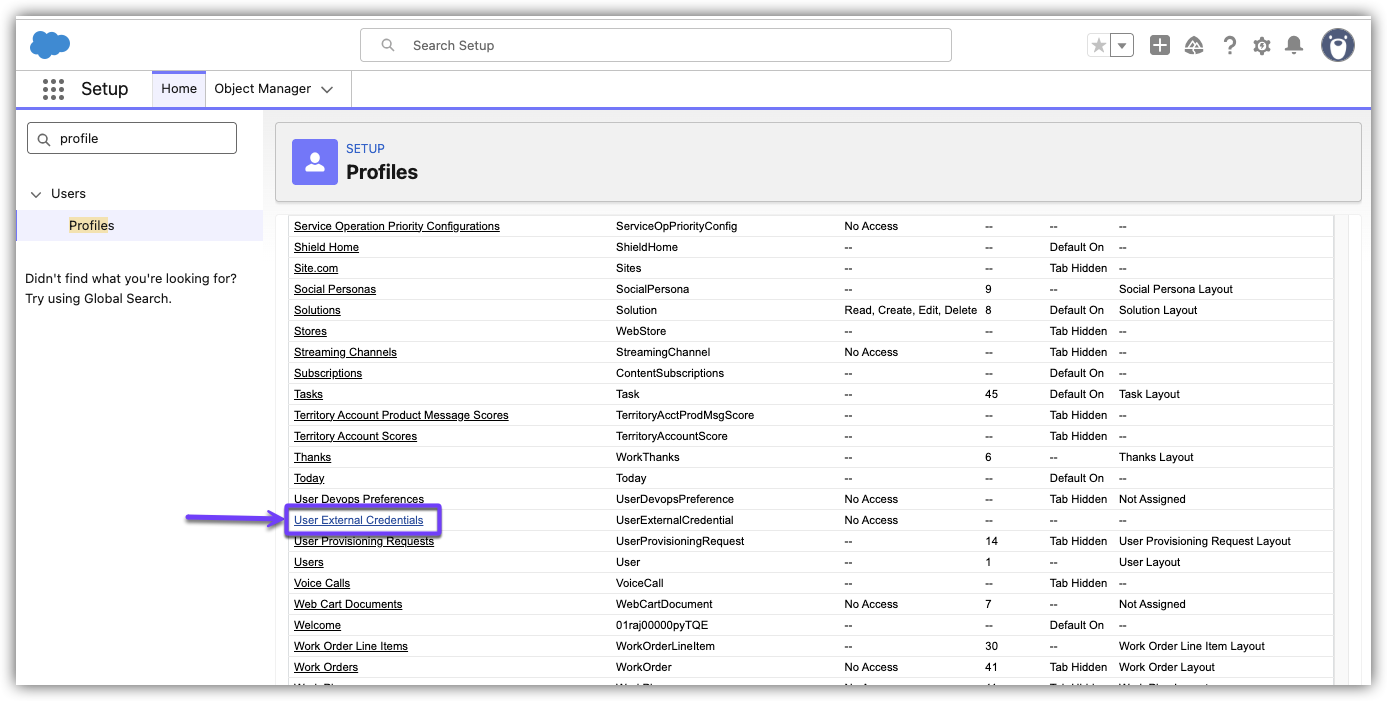Select Profiles in the setup tree
Viewport: 1387px width, 701px height.
click(91, 226)
